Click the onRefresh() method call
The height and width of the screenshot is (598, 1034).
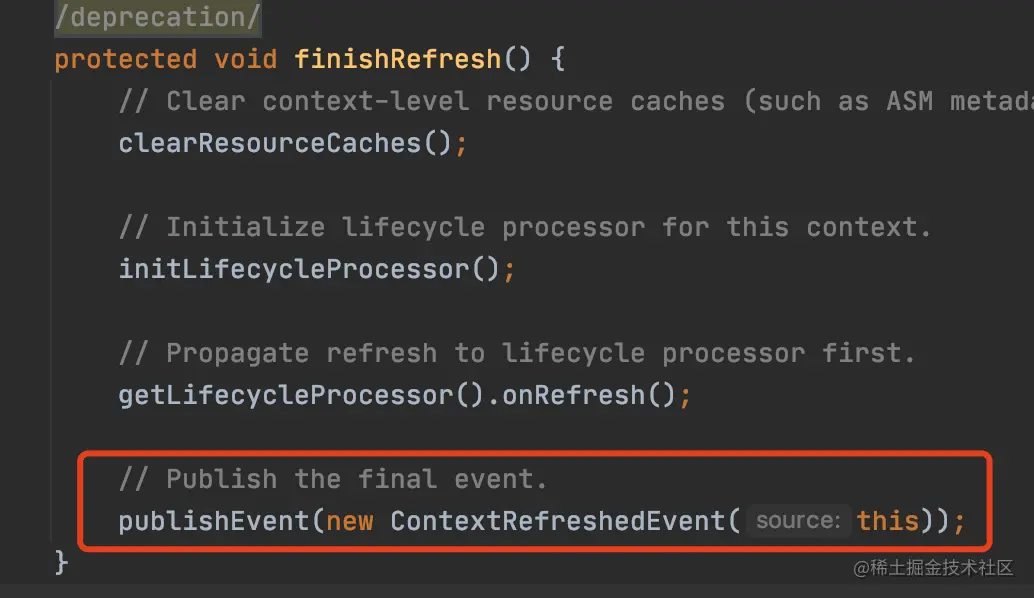[588, 396]
